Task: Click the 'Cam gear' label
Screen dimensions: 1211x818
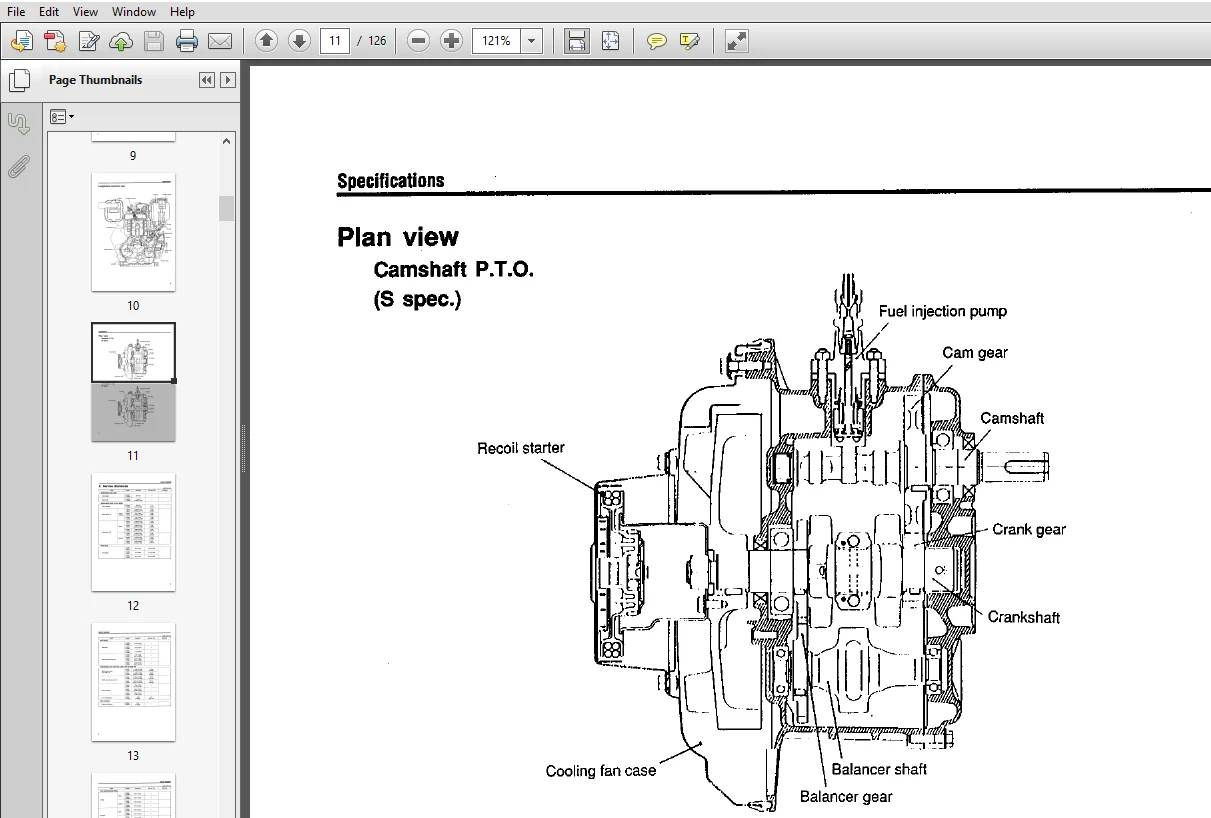Action: (x=975, y=353)
